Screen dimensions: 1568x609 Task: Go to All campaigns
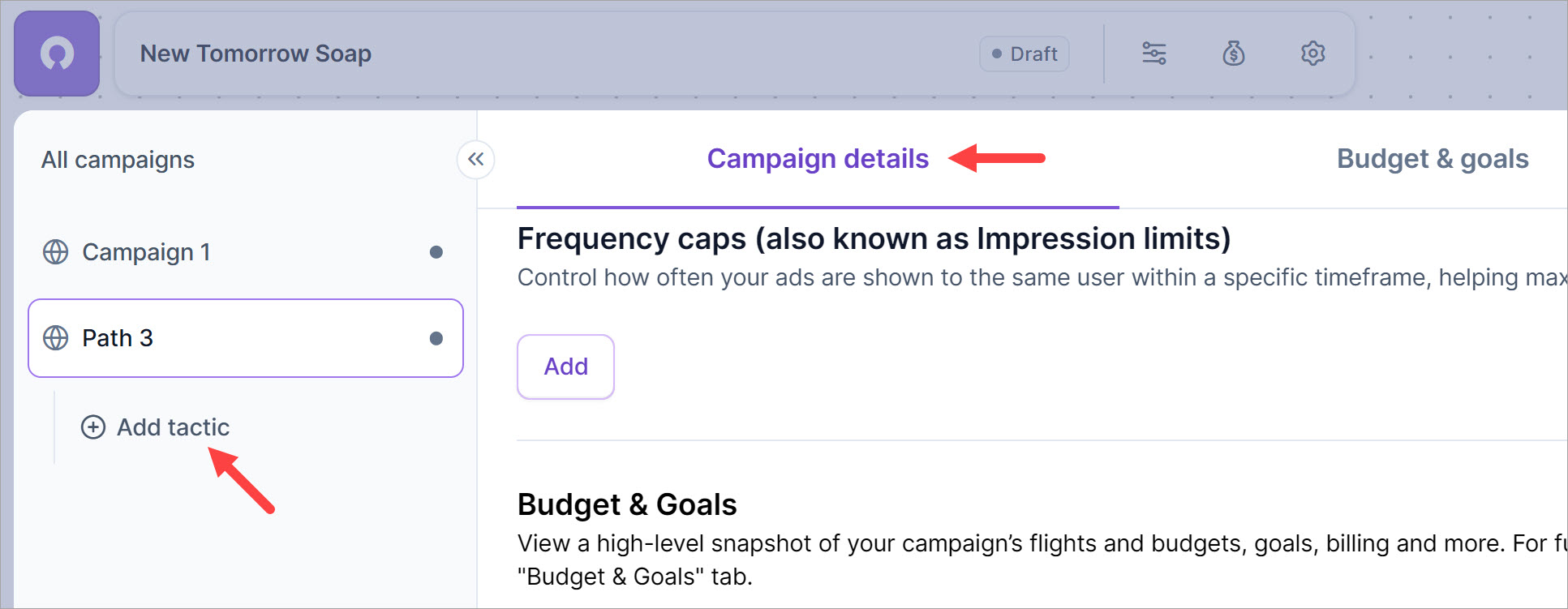pos(118,160)
